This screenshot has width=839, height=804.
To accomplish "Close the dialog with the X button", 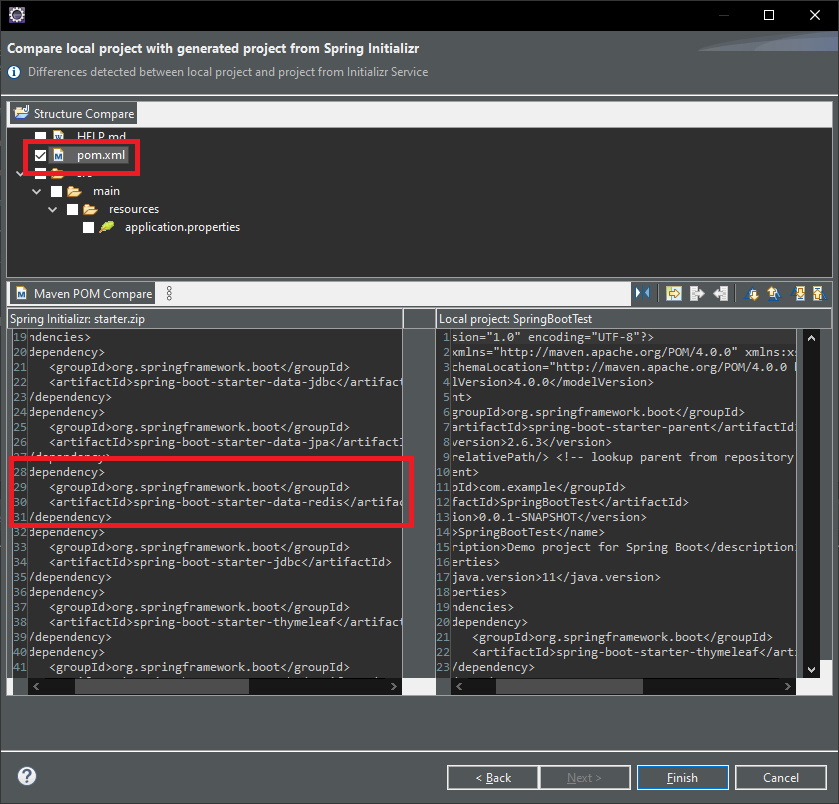I will [814, 15].
